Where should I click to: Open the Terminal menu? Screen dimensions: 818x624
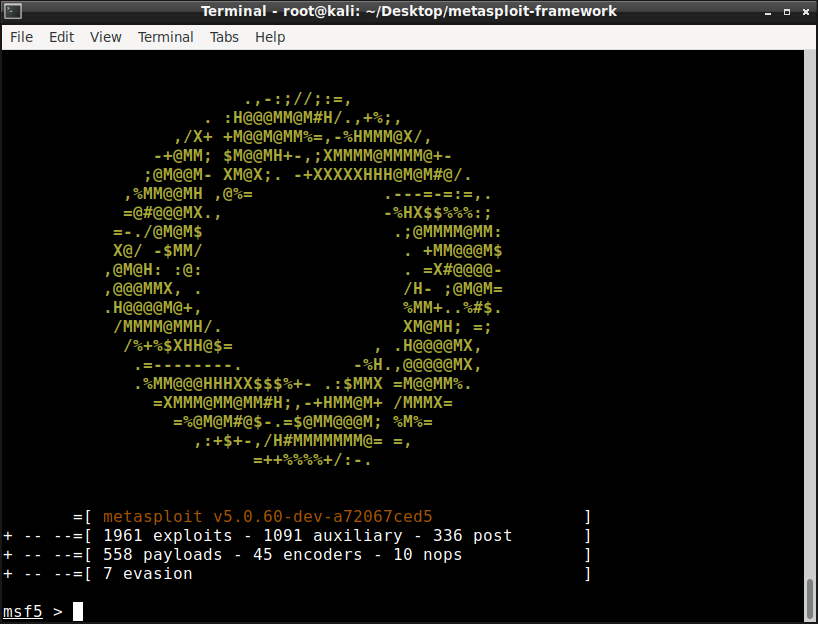coord(165,37)
